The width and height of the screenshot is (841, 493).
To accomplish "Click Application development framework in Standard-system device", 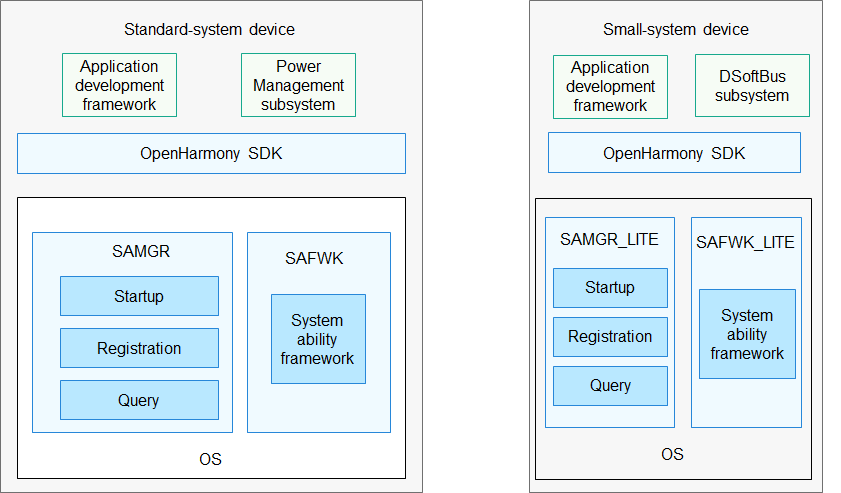I will coord(119,85).
